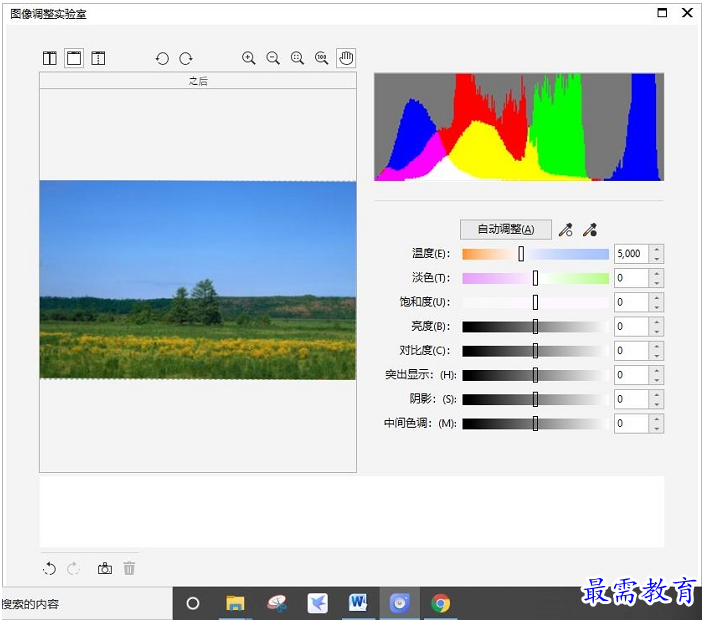Image resolution: width=705 pixels, height=622 pixels.
Task: Create a snapshot with camera icon
Action: (x=105, y=569)
